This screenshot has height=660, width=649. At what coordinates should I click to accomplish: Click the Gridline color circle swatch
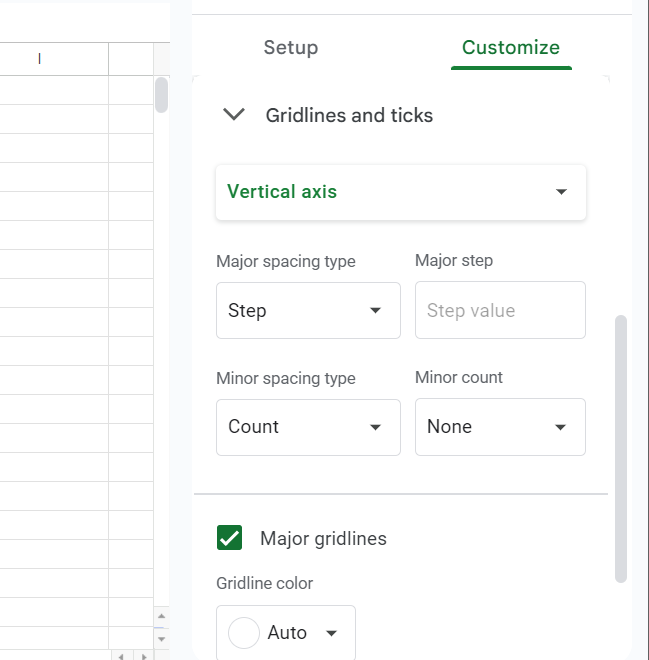[x=244, y=633]
